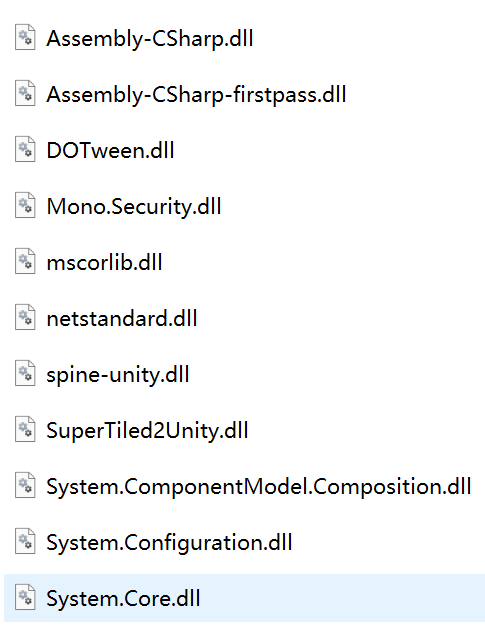485x628 pixels.
Task: Select Assembly-CSharp-firstpass.dll in the list
Action: click(x=196, y=96)
